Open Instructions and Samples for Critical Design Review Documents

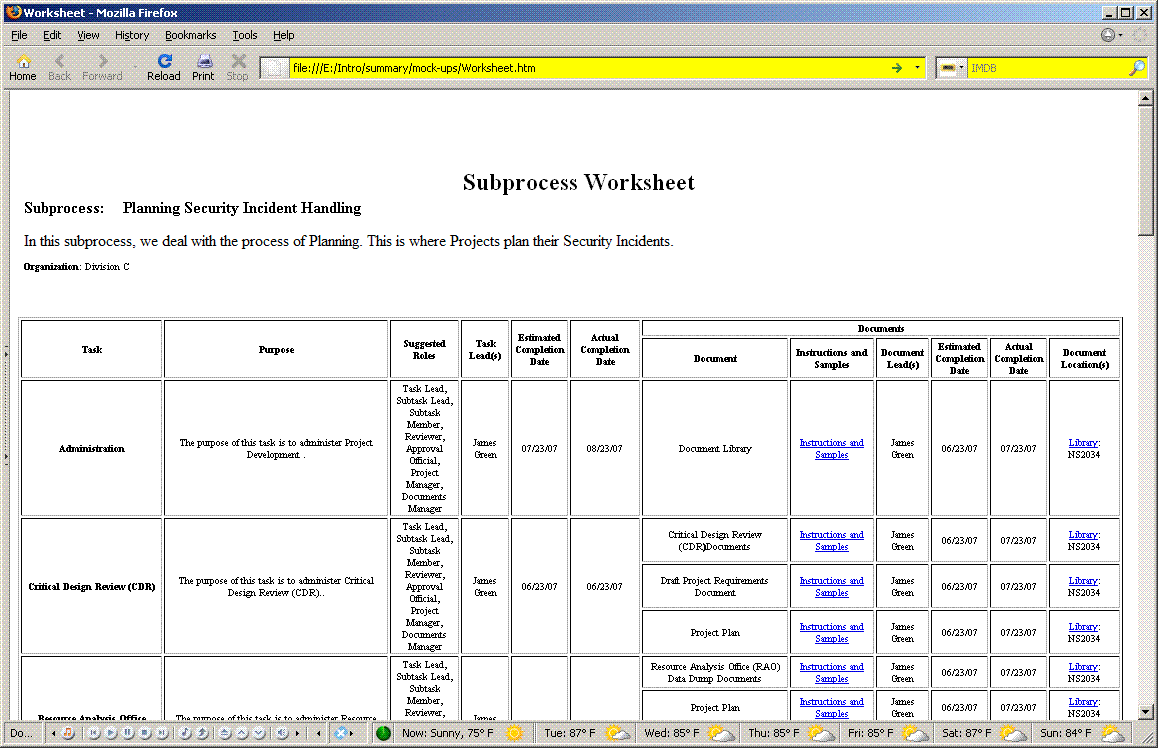coord(832,541)
